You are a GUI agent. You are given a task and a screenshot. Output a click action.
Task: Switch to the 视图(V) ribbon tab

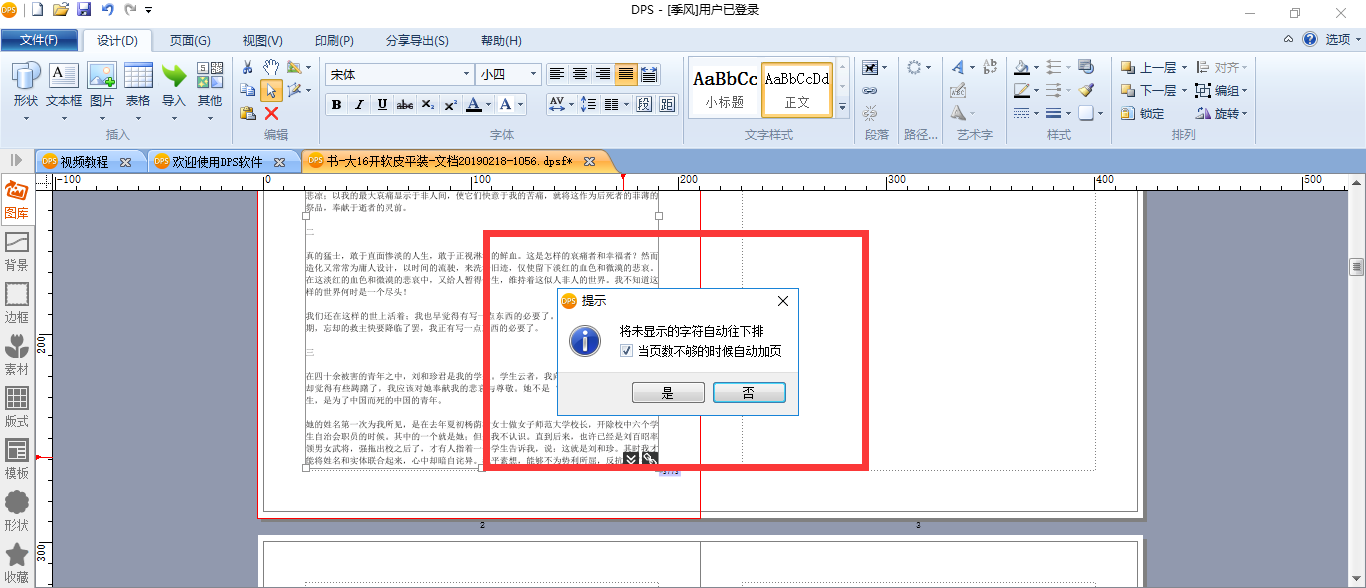click(262, 41)
